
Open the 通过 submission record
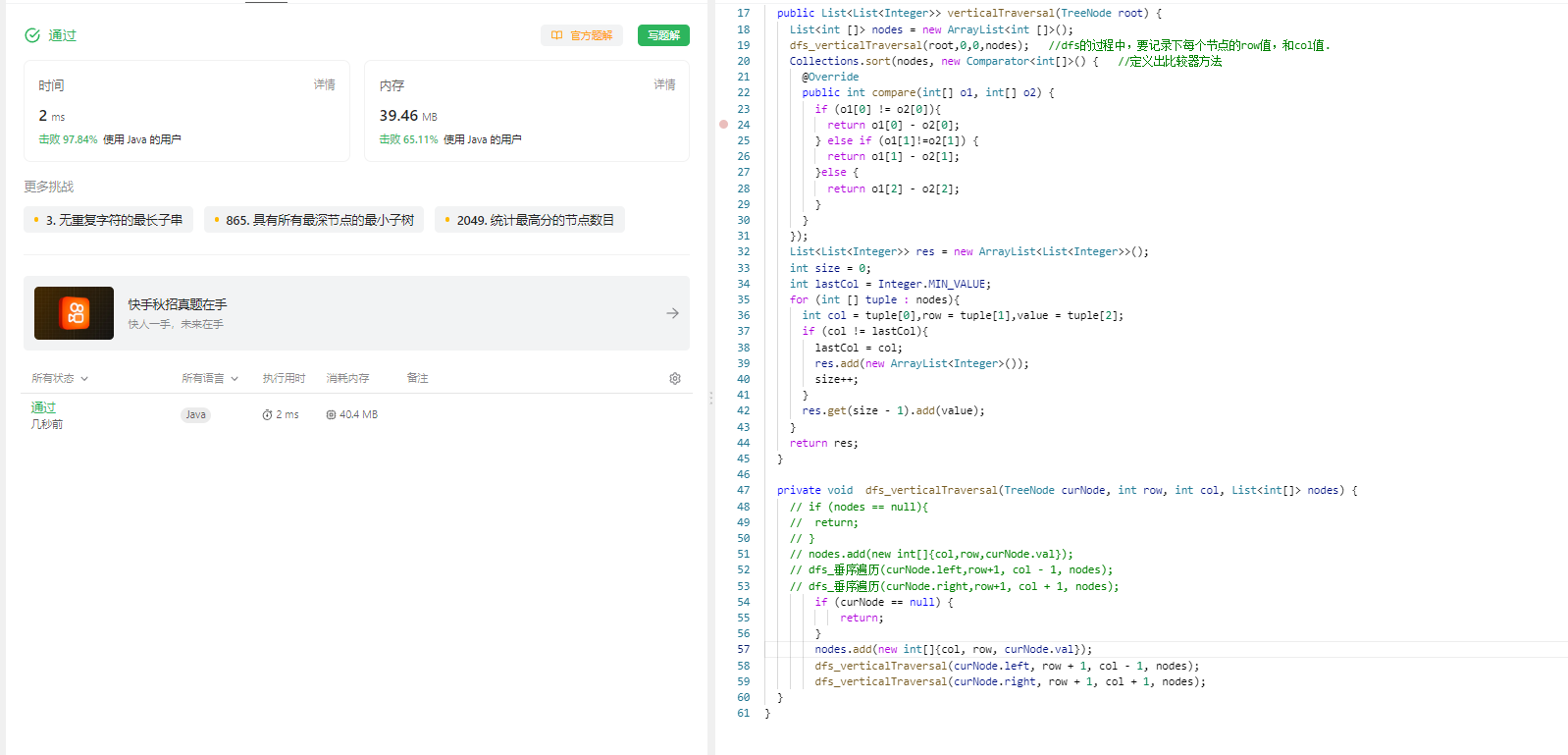43,407
